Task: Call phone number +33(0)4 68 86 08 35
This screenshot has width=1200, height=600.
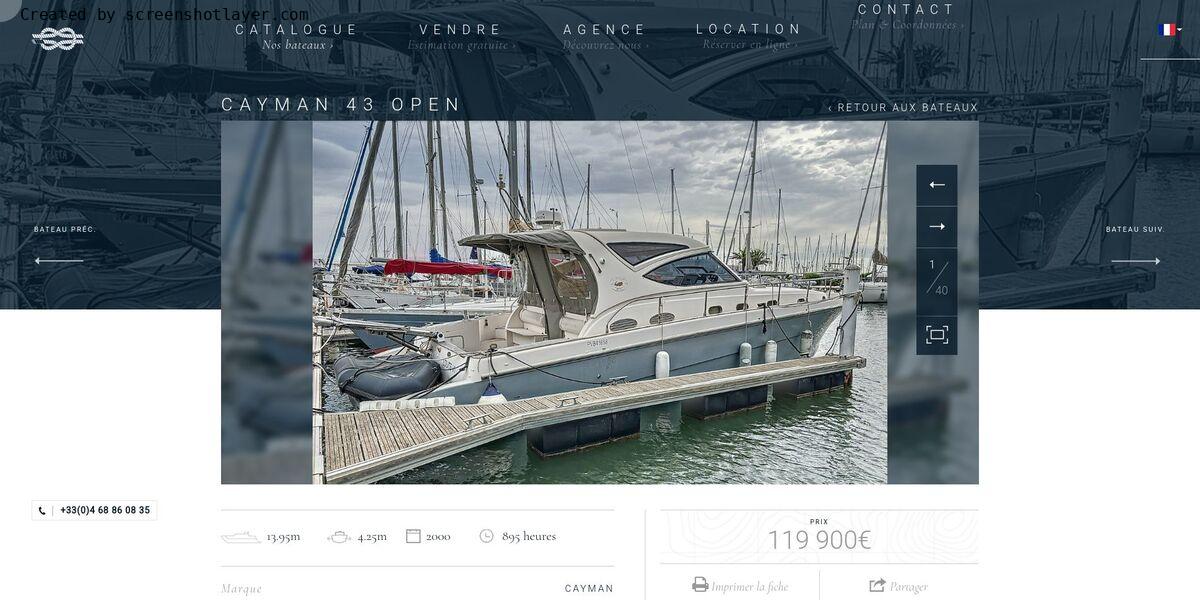Action: (105, 511)
